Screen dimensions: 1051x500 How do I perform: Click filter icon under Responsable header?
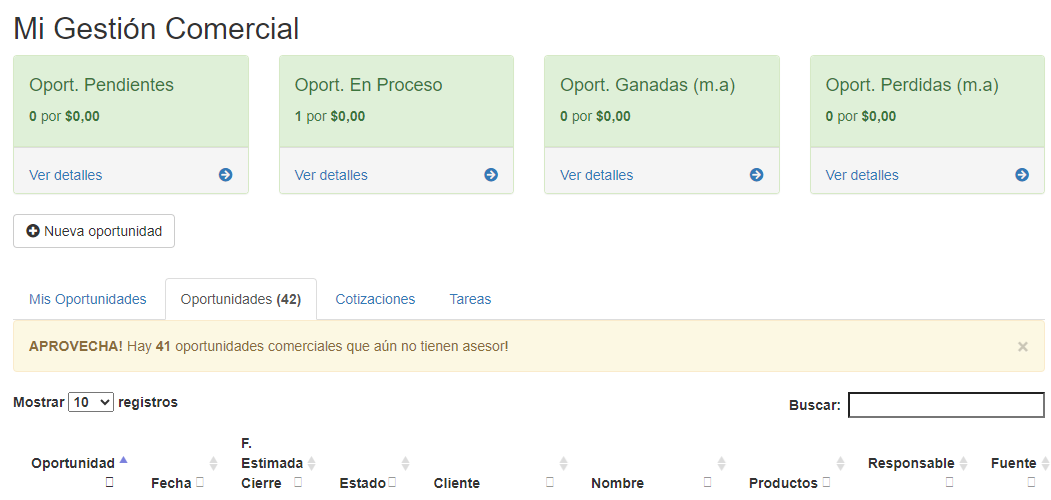[x=949, y=481]
